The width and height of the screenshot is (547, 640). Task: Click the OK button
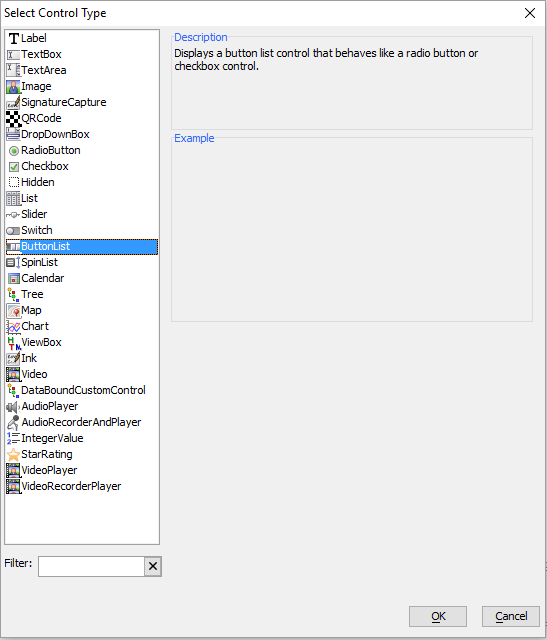(438, 616)
